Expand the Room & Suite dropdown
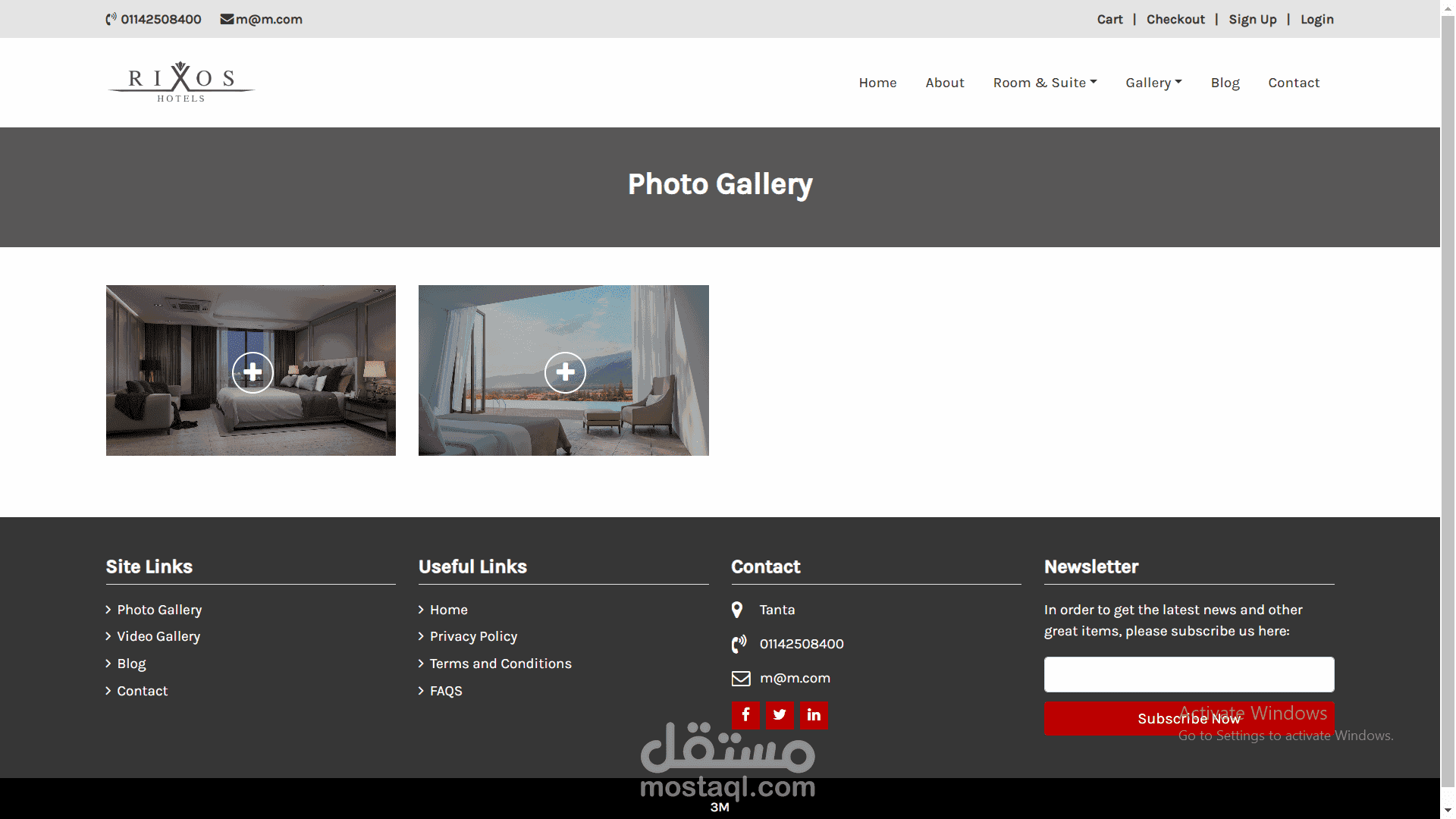Image resolution: width=1456 pixels, height=819 pixels. coord(1044,83)
